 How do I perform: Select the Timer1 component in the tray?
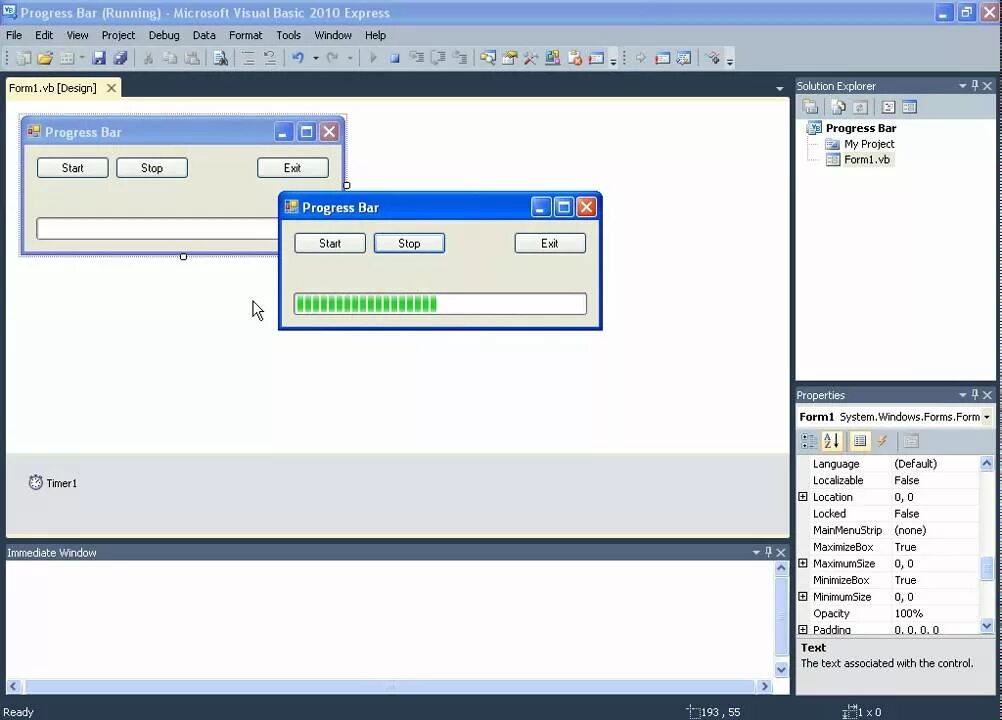pos(53,483)
